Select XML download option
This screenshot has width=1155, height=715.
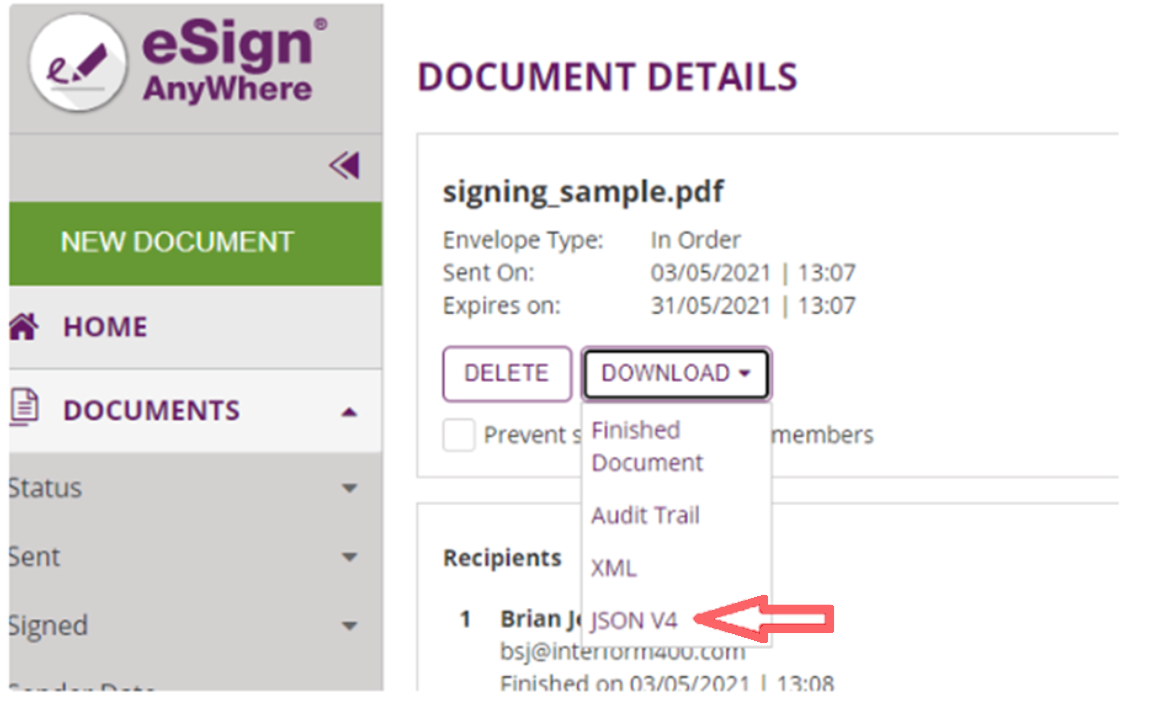pos(614,568)
